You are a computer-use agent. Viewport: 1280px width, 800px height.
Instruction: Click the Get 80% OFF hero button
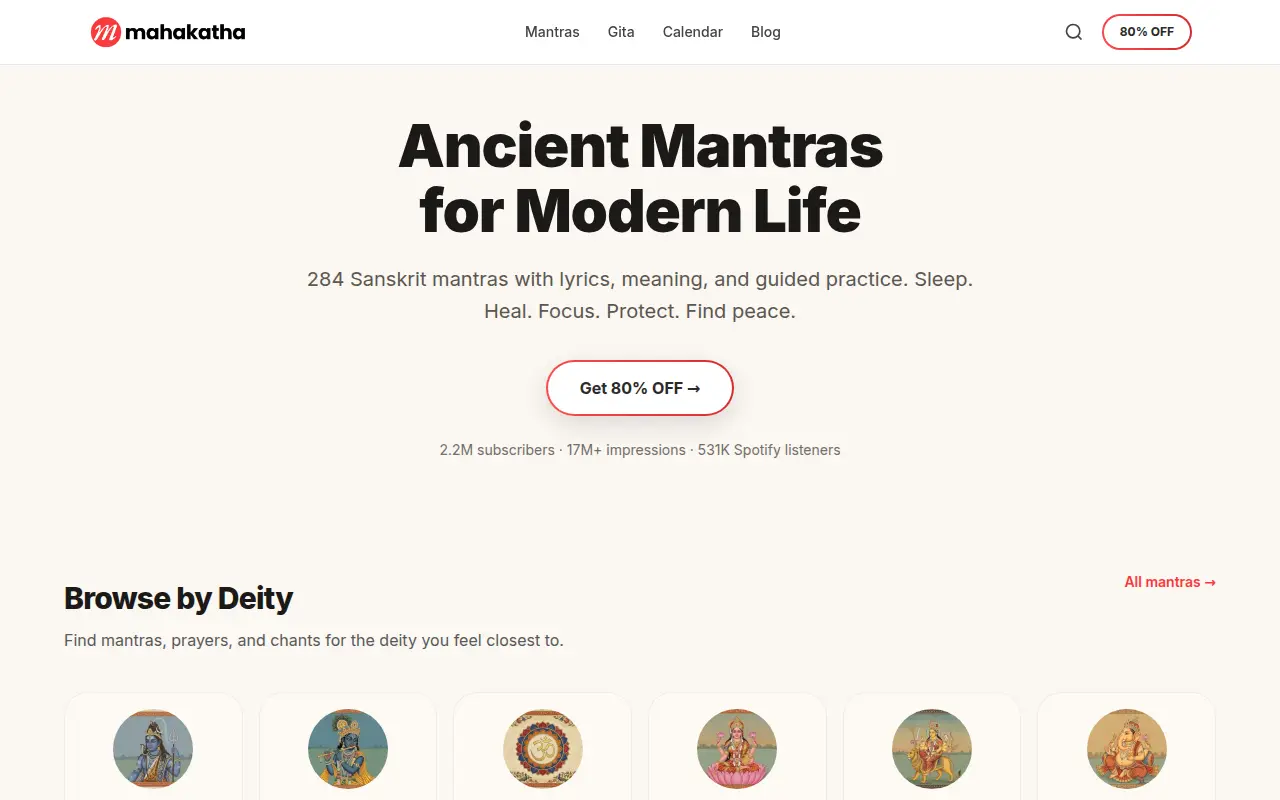pyautogui.click(x=640, y=388)
